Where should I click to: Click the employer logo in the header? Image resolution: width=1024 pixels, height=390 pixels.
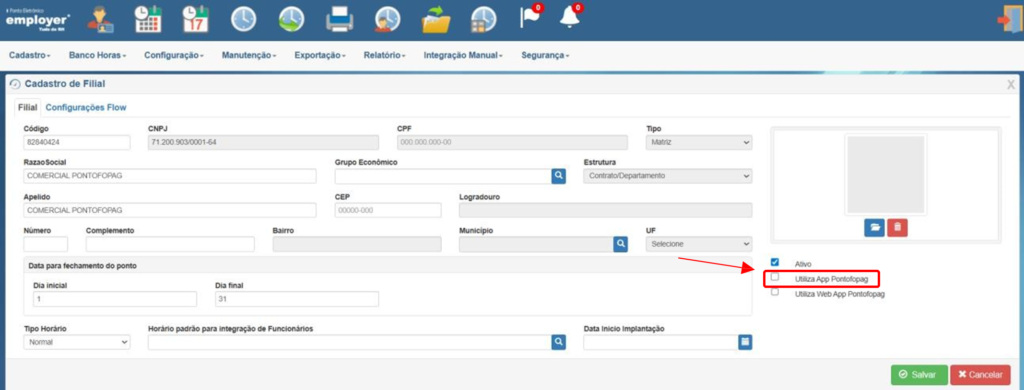38,20
